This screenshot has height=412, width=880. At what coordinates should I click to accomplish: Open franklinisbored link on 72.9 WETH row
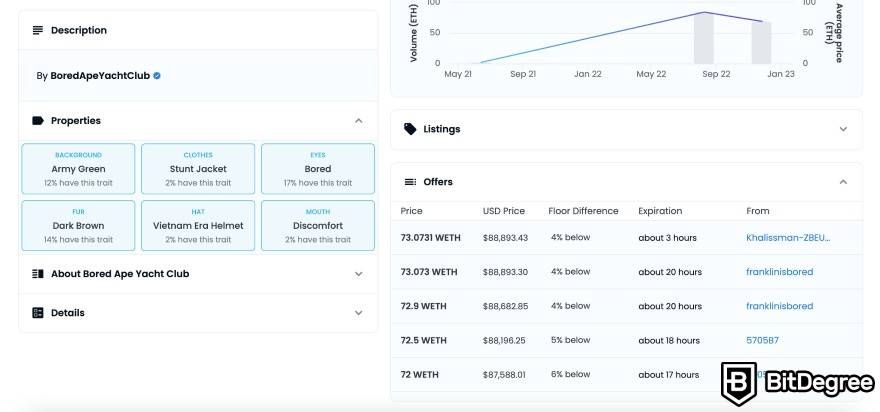[780, 306]
